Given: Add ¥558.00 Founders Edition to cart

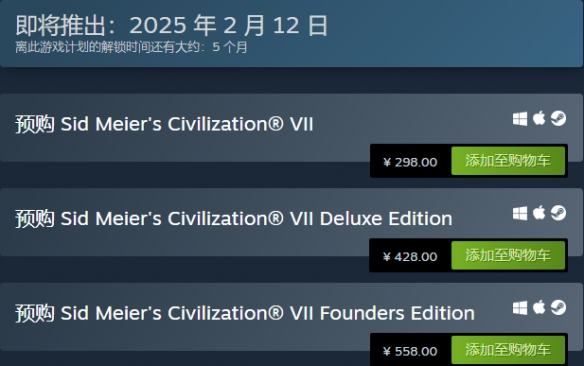Looking at the screenshot, I should pos(508,350).
